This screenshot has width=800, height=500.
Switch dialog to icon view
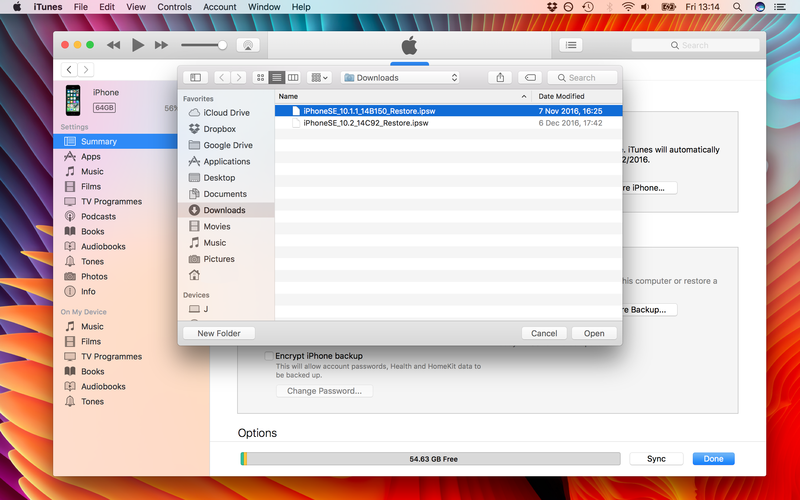[260, 78]
